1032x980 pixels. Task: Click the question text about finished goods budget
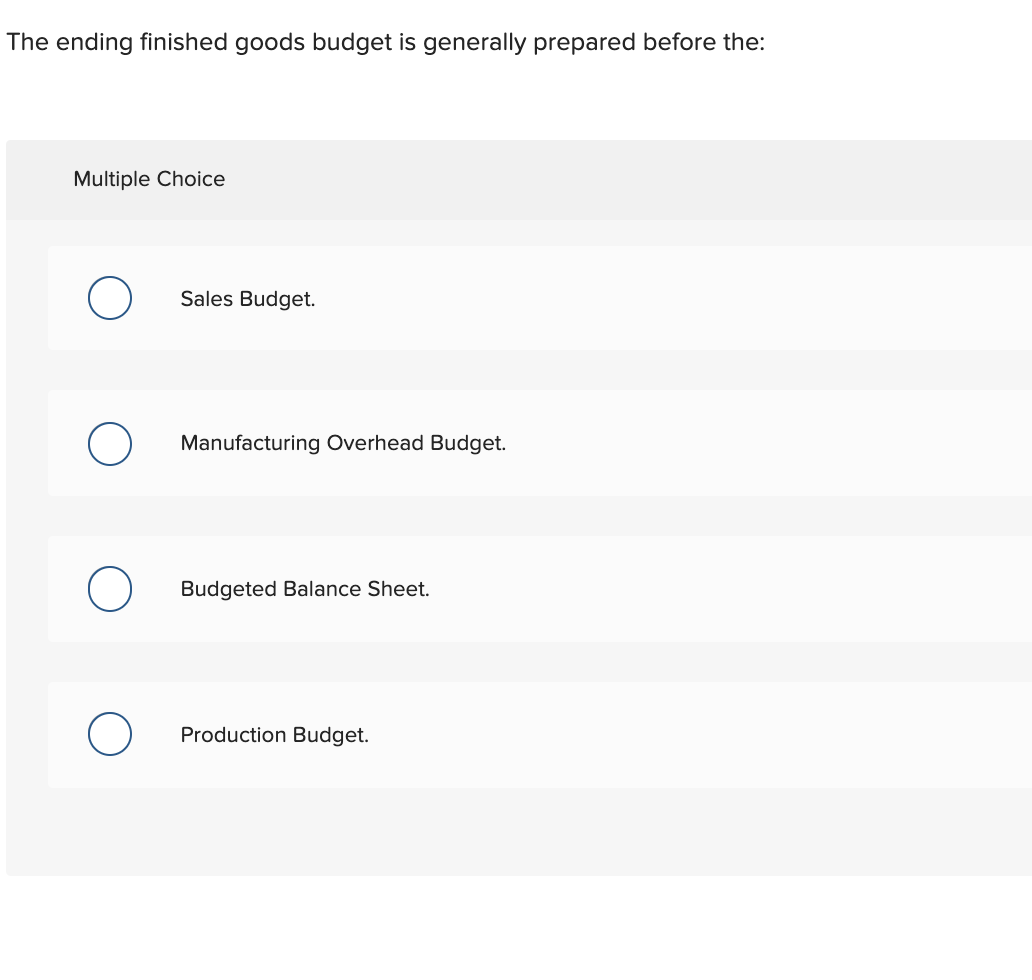tap(386, 42)
